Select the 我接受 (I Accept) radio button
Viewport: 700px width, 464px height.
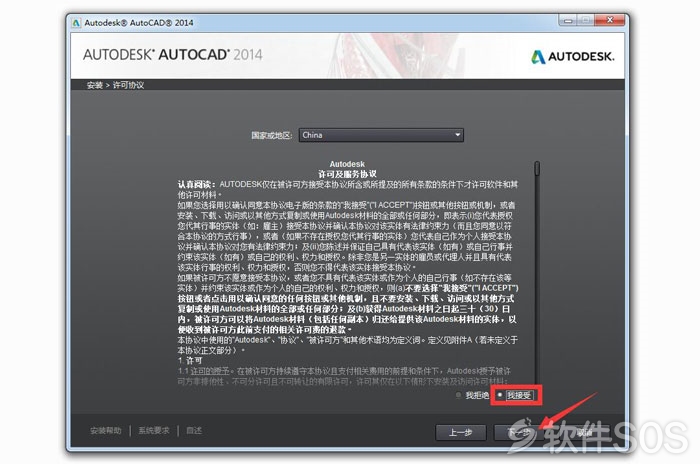(x=500, y=395)
